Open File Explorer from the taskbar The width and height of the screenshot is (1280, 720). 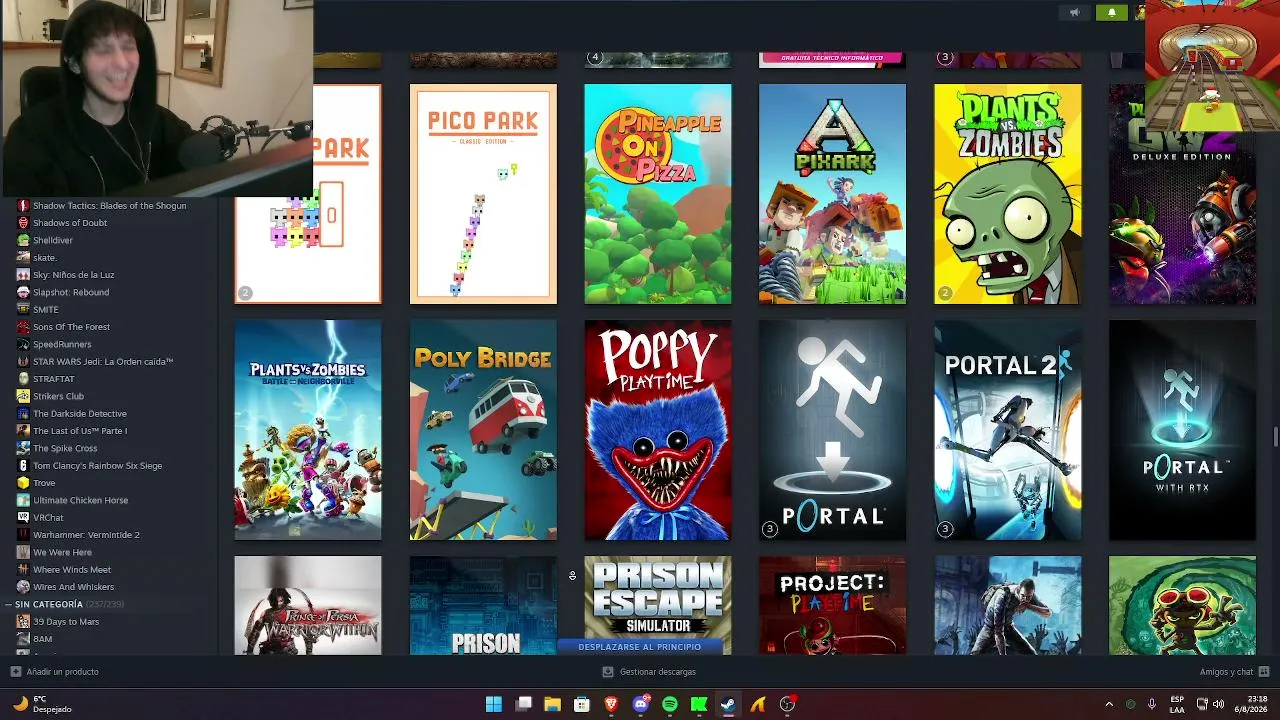pos(552,704)
